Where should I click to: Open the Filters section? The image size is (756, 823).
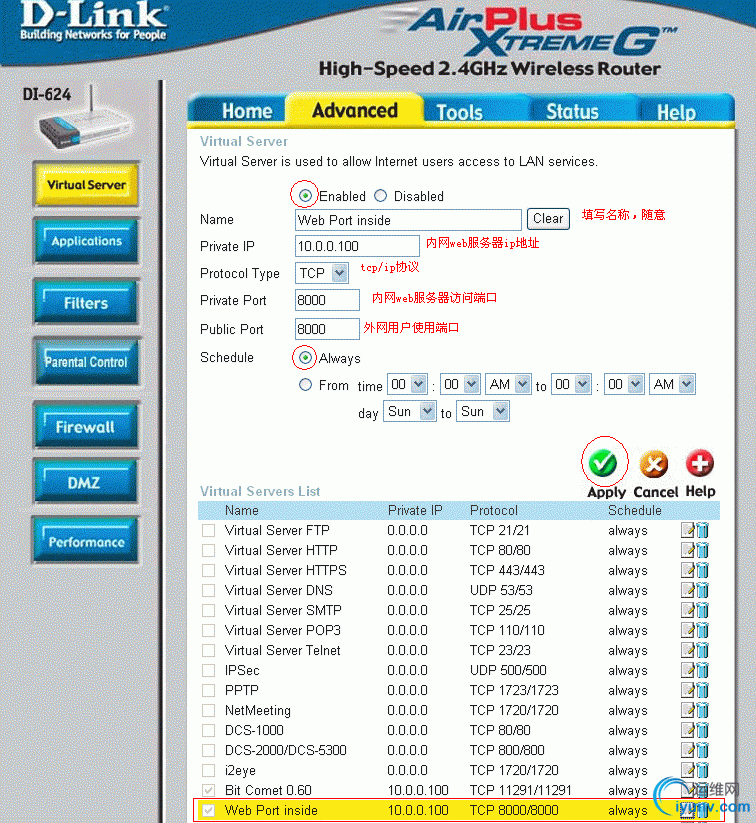(86, 302)
